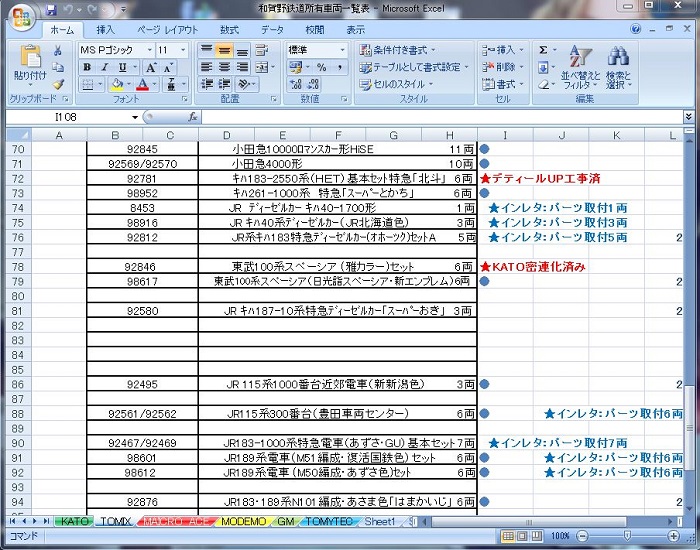Open the font color dropdown arrow
700x550 pixels.
[154, 84]
